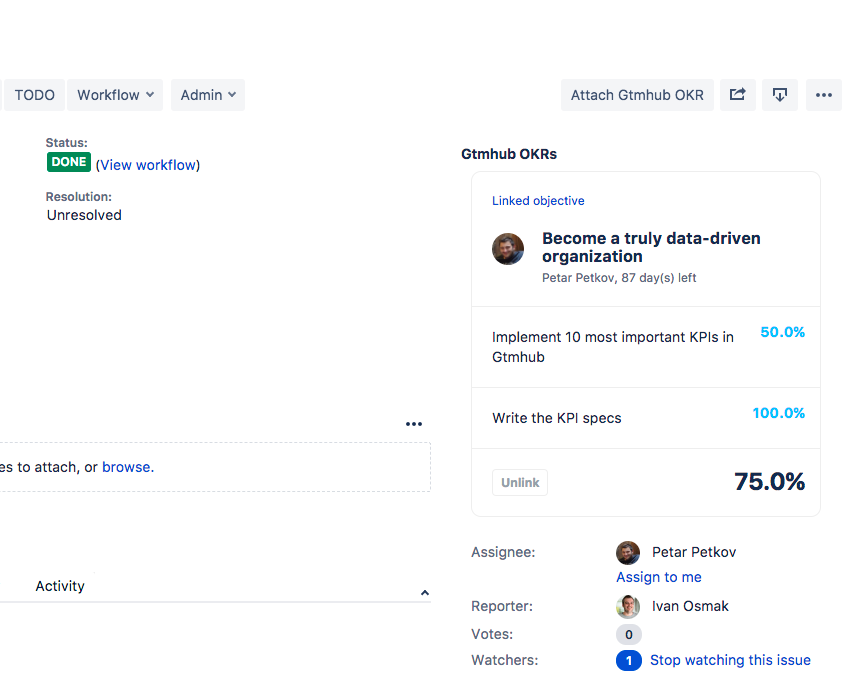Click reporter name Ivan Osmak

click(x=690, y=606)
